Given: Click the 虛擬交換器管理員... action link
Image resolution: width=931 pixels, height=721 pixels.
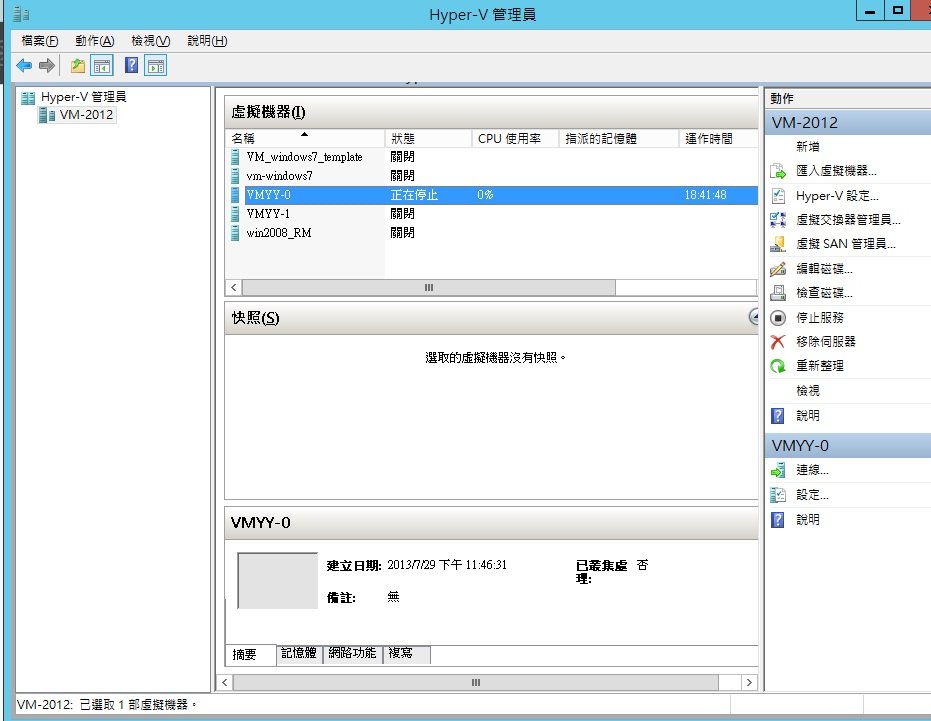Looking at the screenshot, I should pyautogui.click(x=848, y=220).
